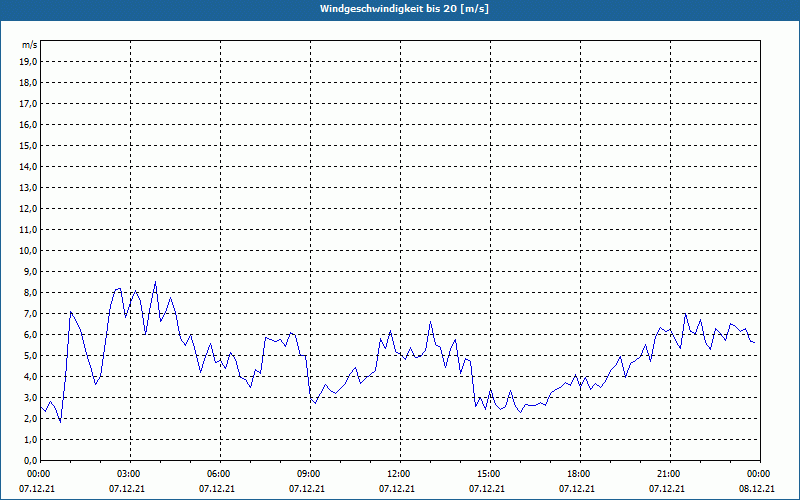Click the 10,0 y-axis label

click(29, 251)
